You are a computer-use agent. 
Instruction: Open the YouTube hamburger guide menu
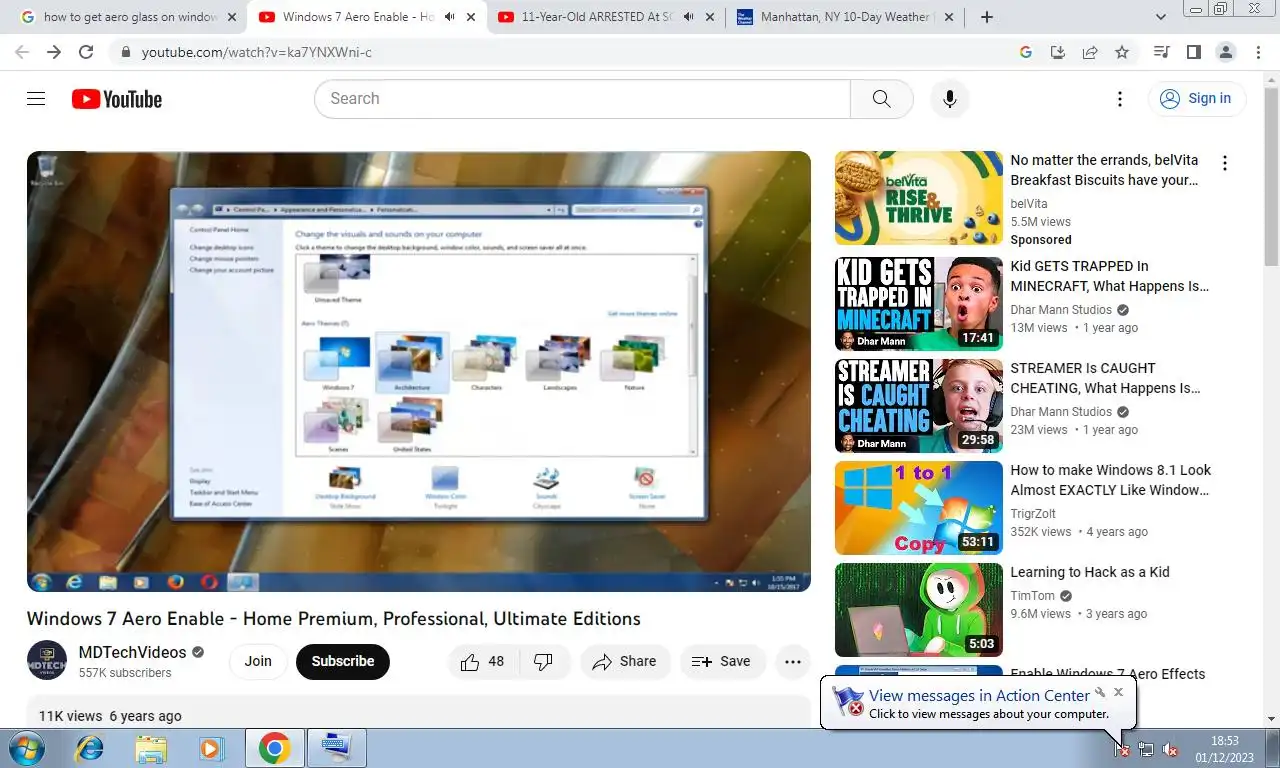[36, 99]
